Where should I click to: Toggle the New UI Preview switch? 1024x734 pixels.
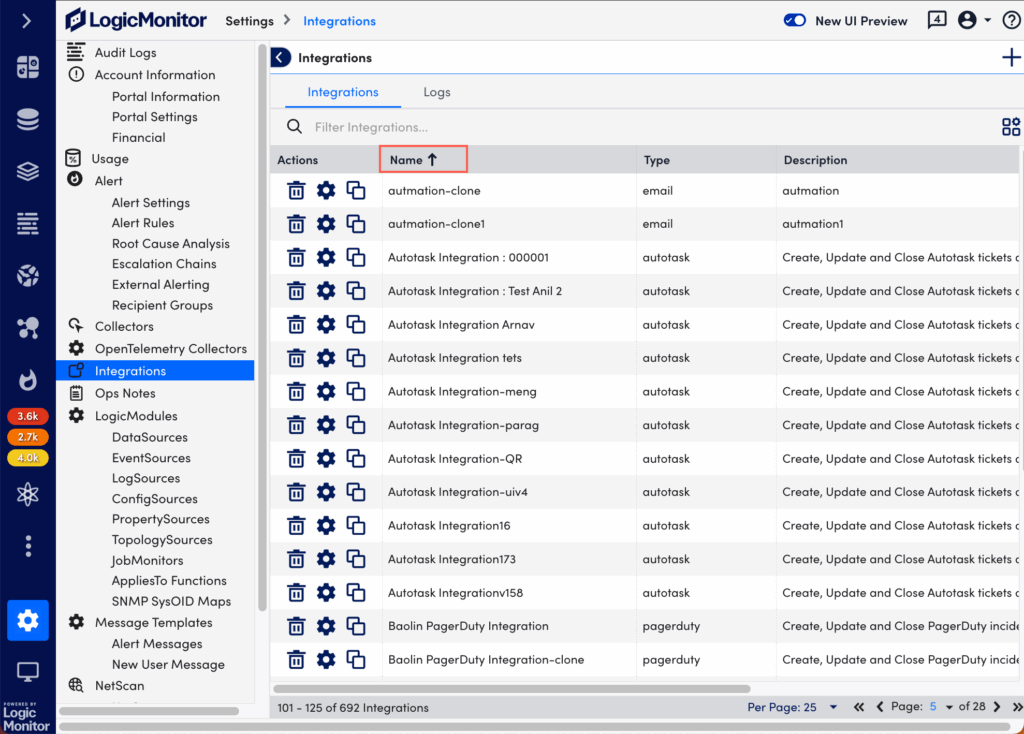(795, 21)
